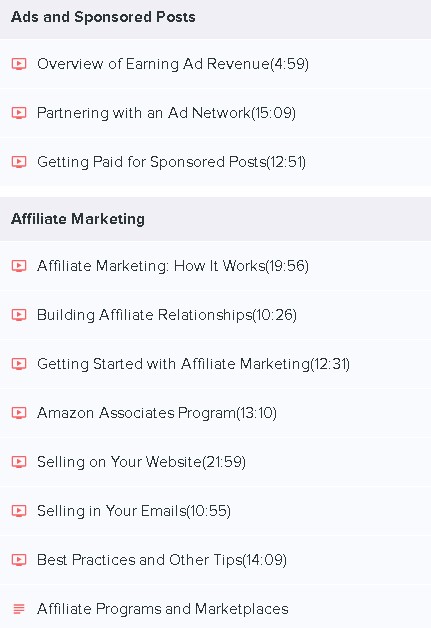The image size is (431, 628).
Task: Open Getting Paid for Sponsored Posts lesson
Action: (216, 162)
